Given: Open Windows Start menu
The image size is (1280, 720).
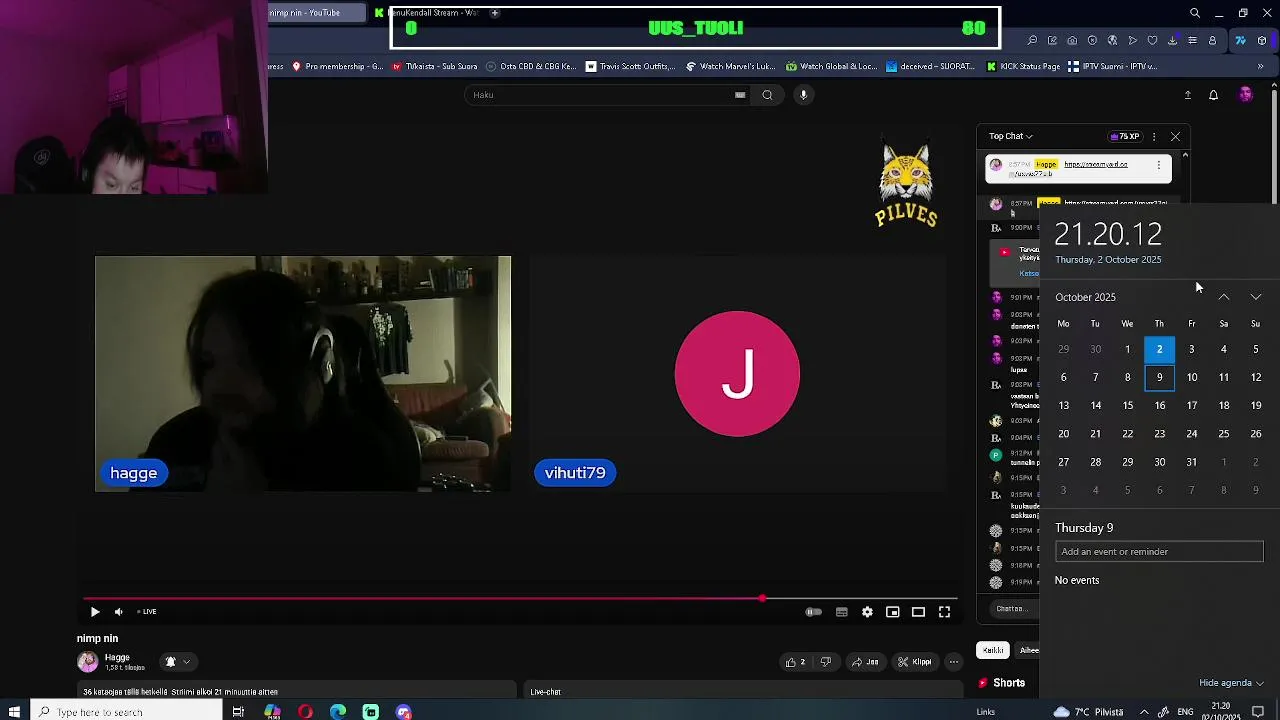Looking at the screenshot, I should pos(14,712).
